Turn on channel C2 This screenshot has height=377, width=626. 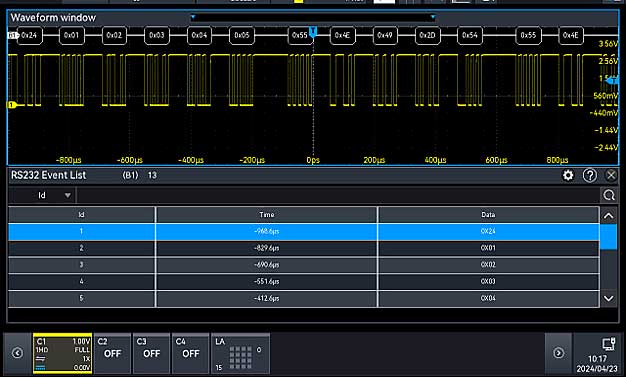click(112, 353)
